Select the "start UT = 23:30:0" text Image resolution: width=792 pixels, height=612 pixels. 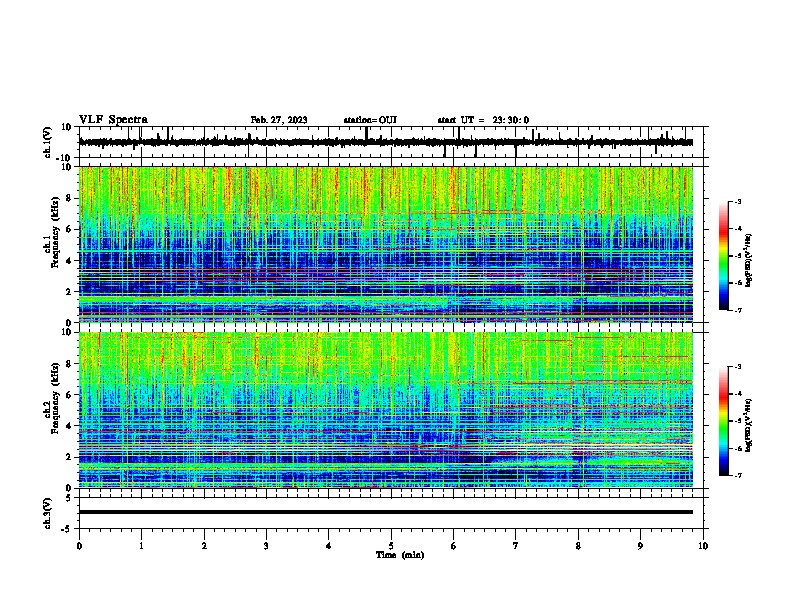(483, 120)
